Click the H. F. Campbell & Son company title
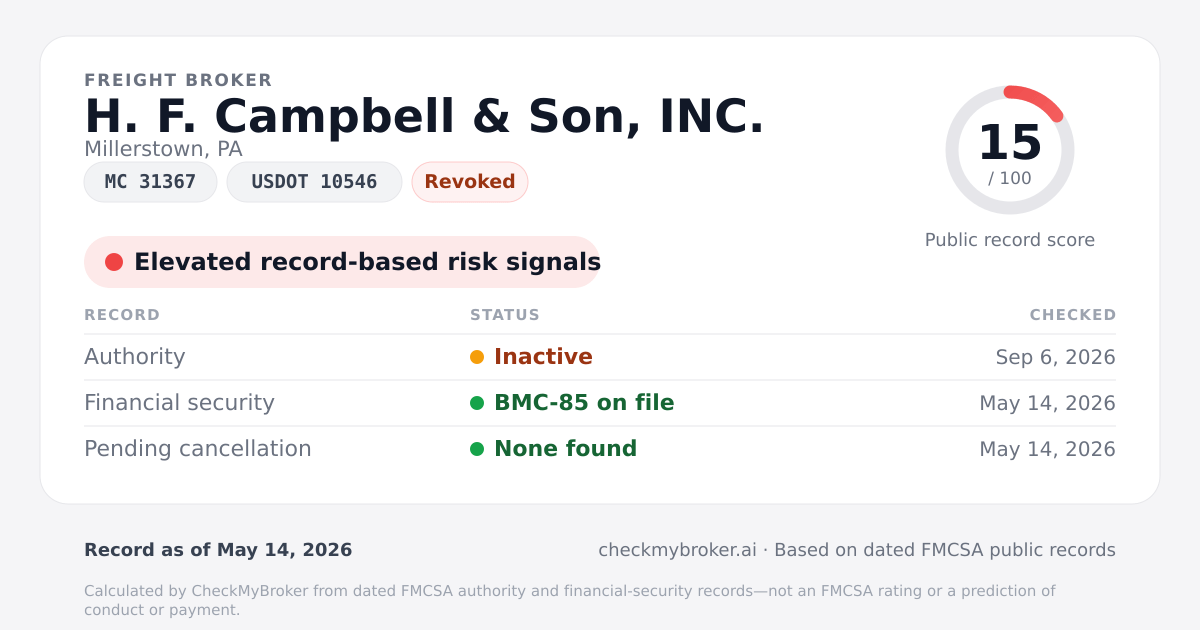1200x630 pixels. pos(424,116)
